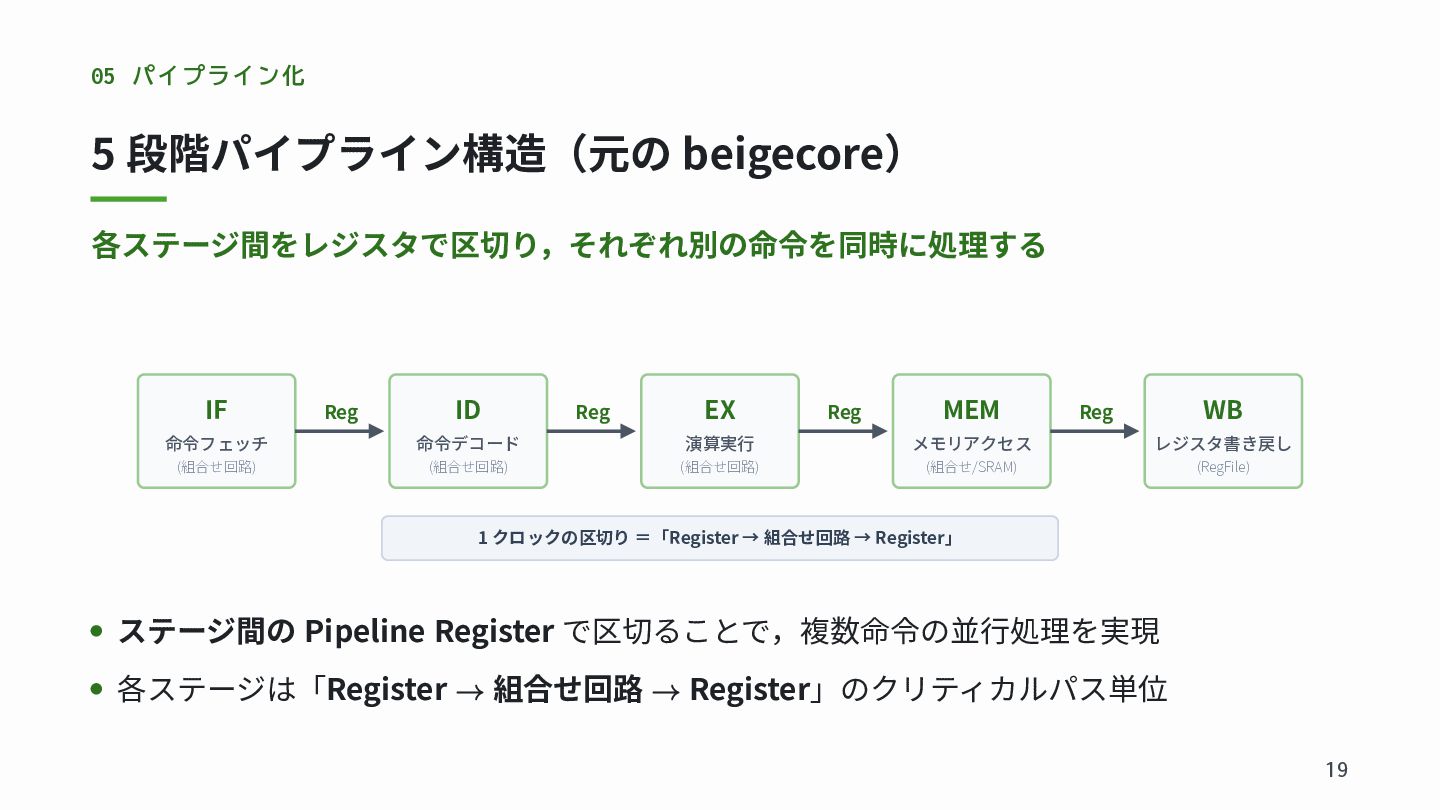Click the WB レジスタ書き戻し stage box
Image resolution: width=1440 pixels, height=810 pixels.
pos(1223,431)
